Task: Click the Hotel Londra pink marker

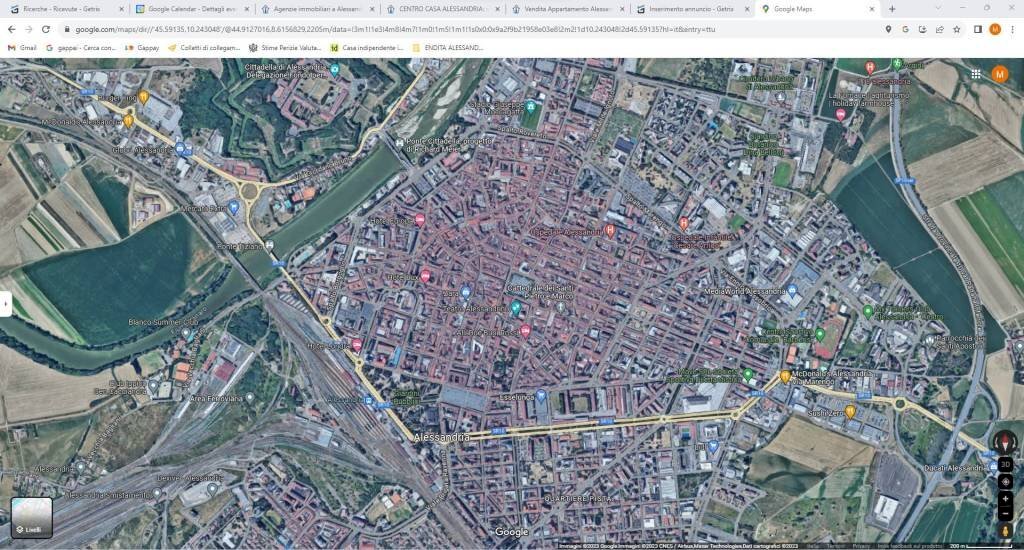Action: click(357, 345)
